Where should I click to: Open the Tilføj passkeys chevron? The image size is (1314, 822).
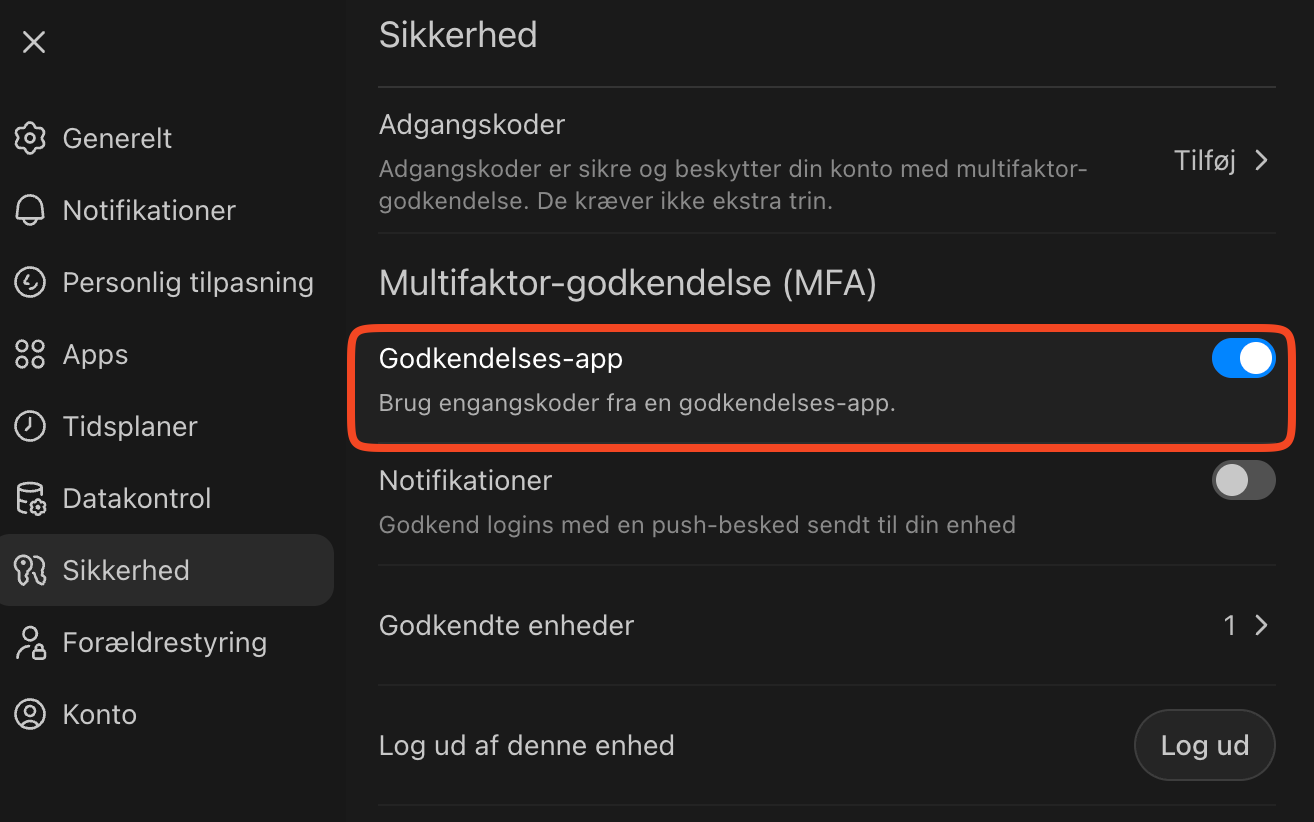[x=1261, y=160]
